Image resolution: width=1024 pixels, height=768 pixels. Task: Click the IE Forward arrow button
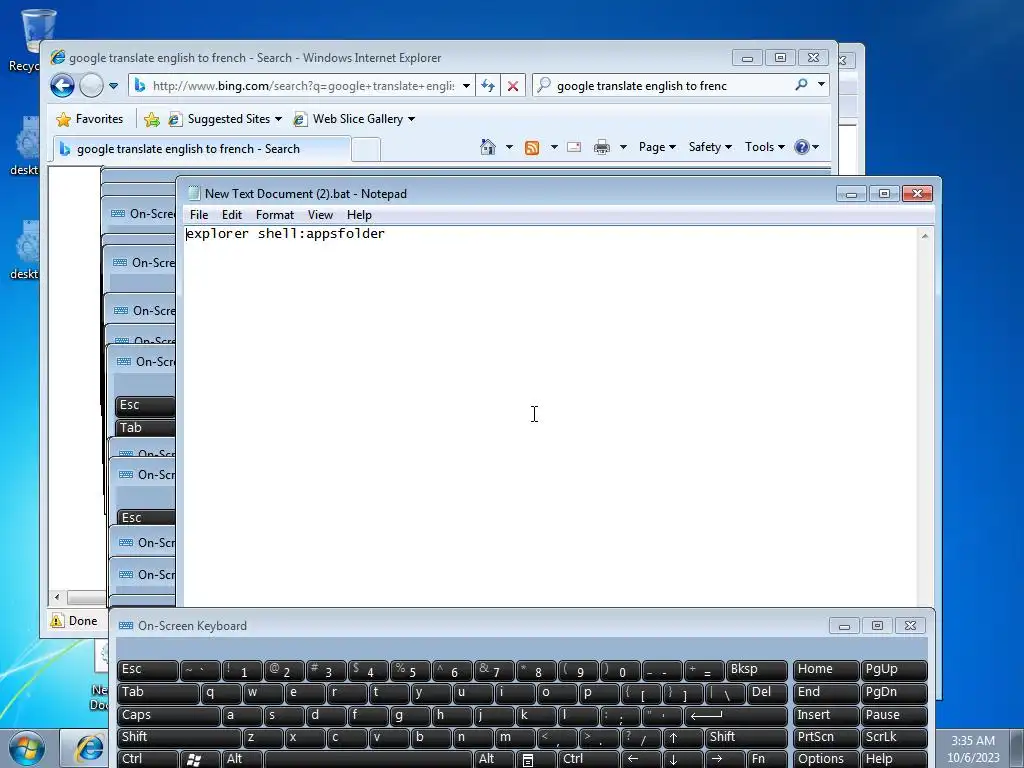(91, 86)
